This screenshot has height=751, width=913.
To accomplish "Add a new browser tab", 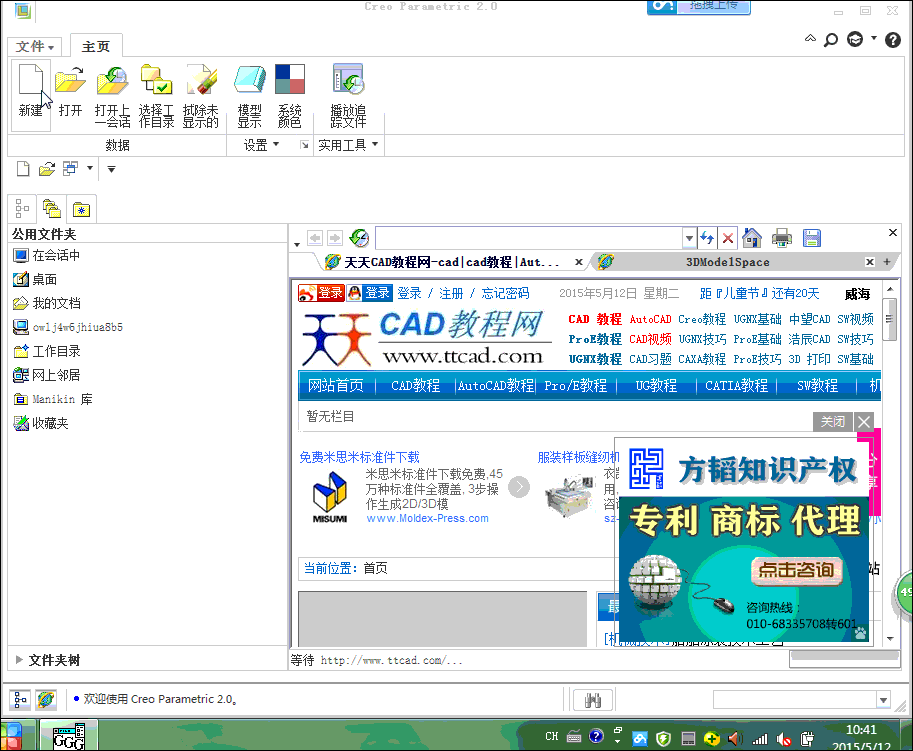I will (x=887, y=262).
